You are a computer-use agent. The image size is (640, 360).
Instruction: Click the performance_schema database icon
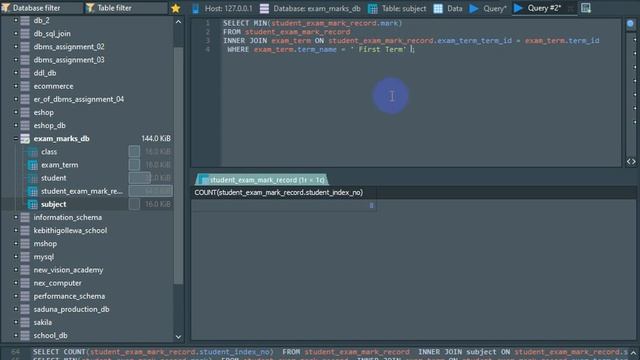tap(25, 296)
